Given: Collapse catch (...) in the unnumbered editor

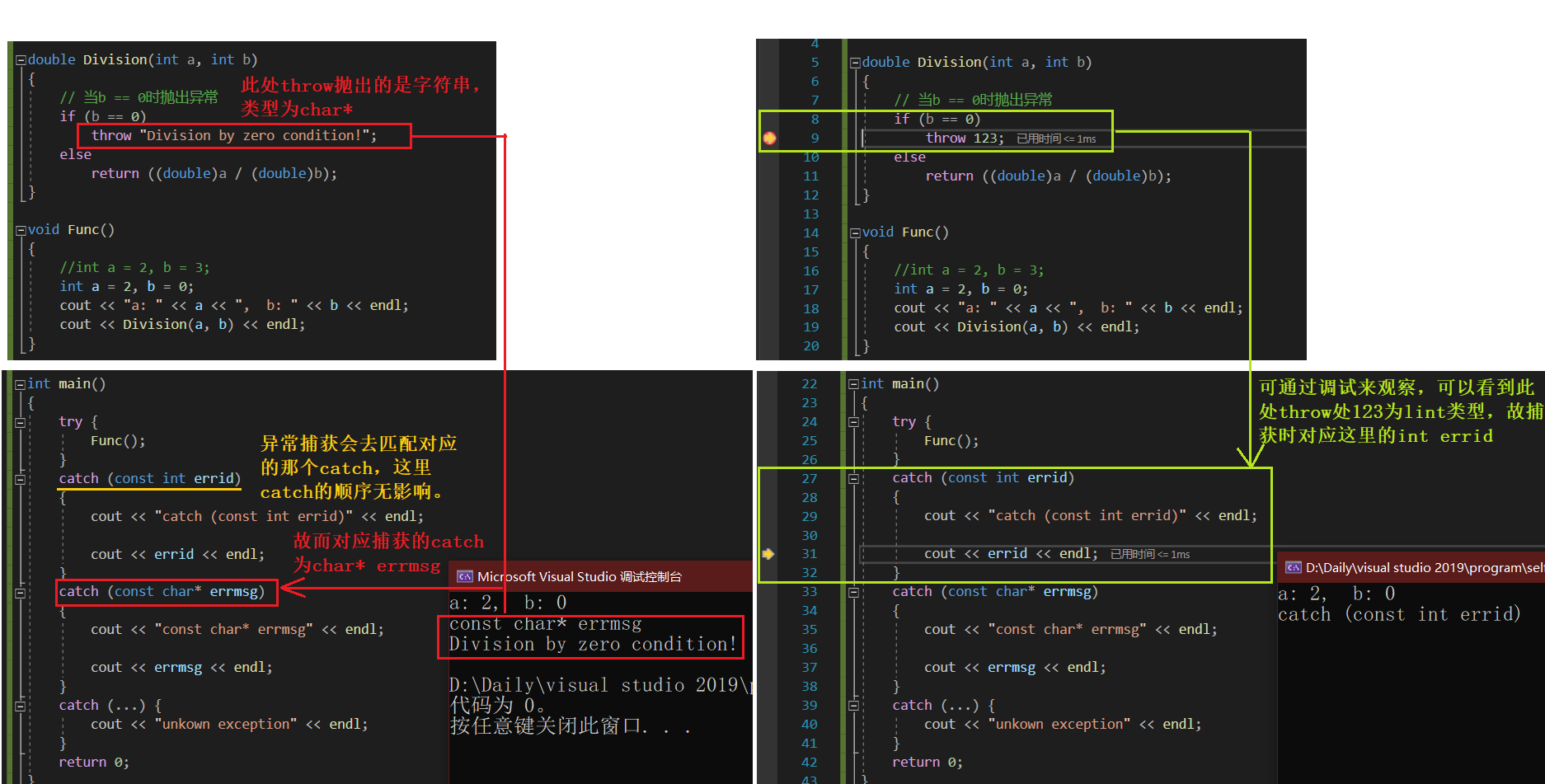Looking at the screenshot, I should pyautogui.click(x=20, y=706).
